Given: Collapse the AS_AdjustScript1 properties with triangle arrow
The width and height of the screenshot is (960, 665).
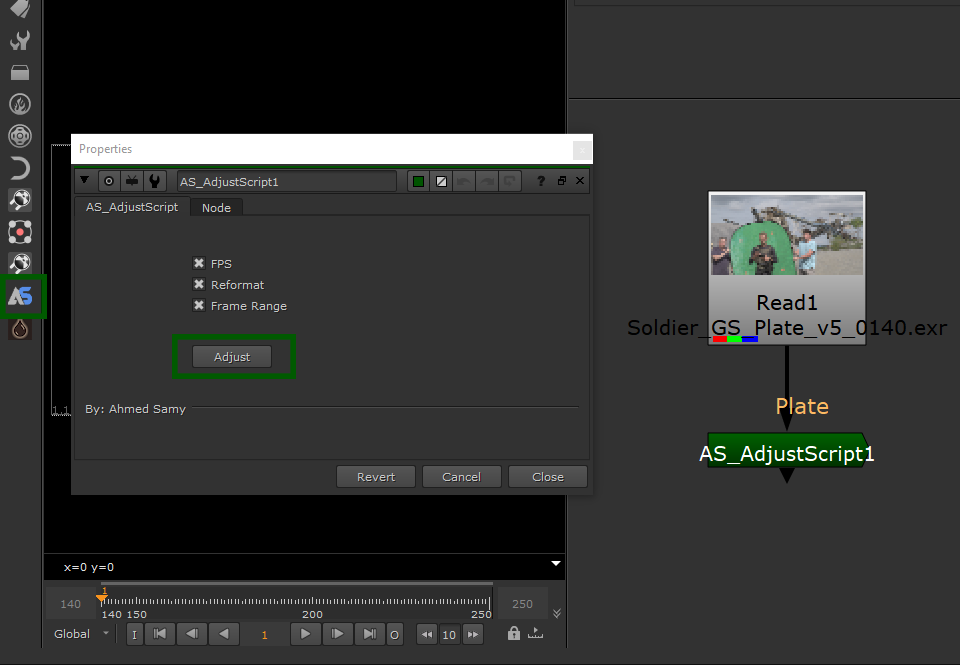Looking at the screenshot, I should pyautogui.click(x=85, y=181).
